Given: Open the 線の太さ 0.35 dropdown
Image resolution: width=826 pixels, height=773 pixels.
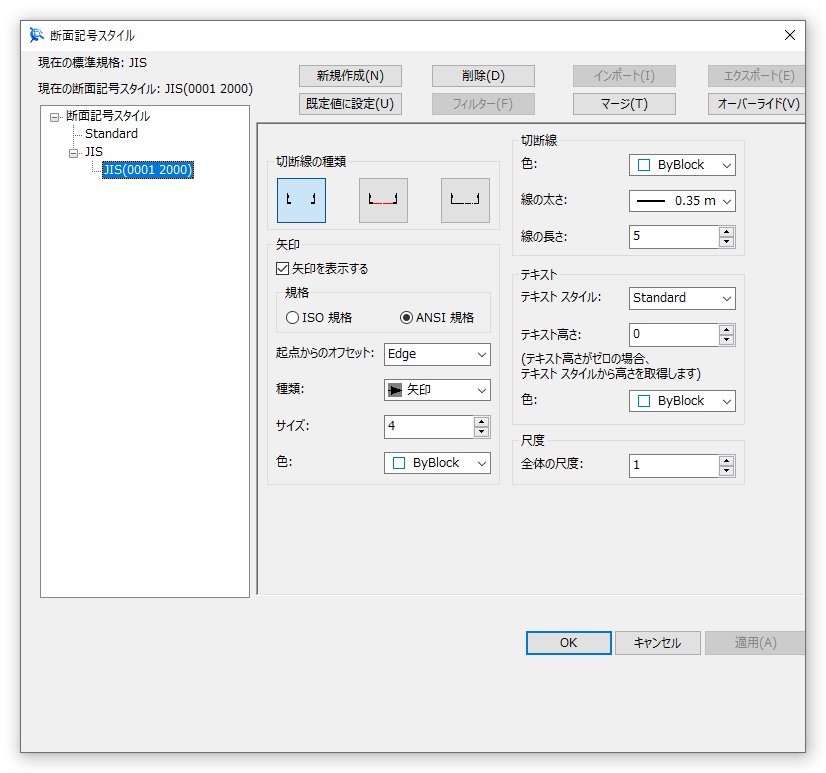Looking at the screenshot, I should point(682,201).
